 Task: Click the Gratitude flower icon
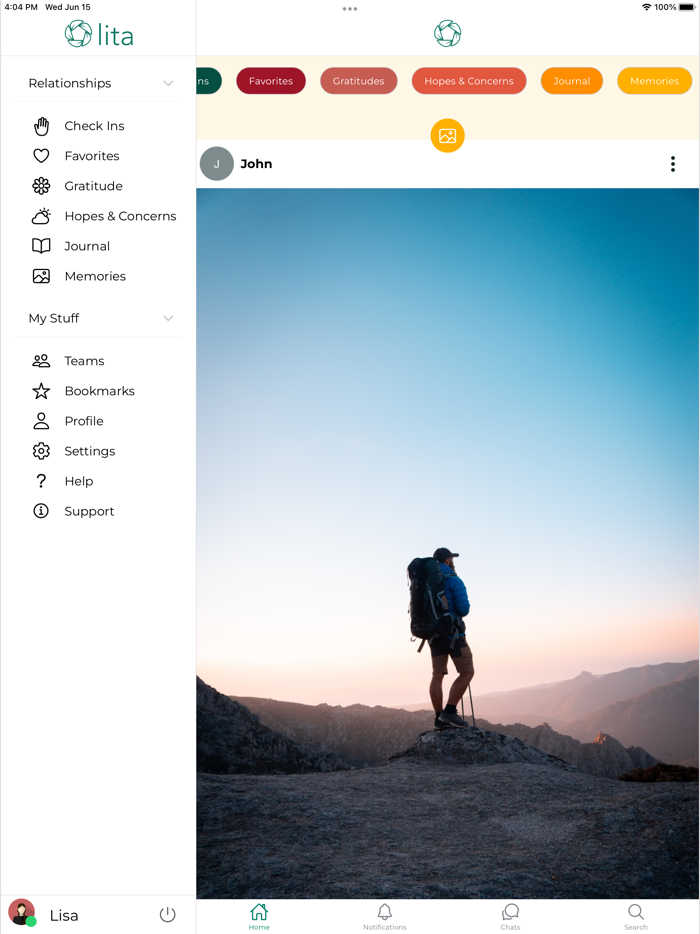tap(41, 186)
